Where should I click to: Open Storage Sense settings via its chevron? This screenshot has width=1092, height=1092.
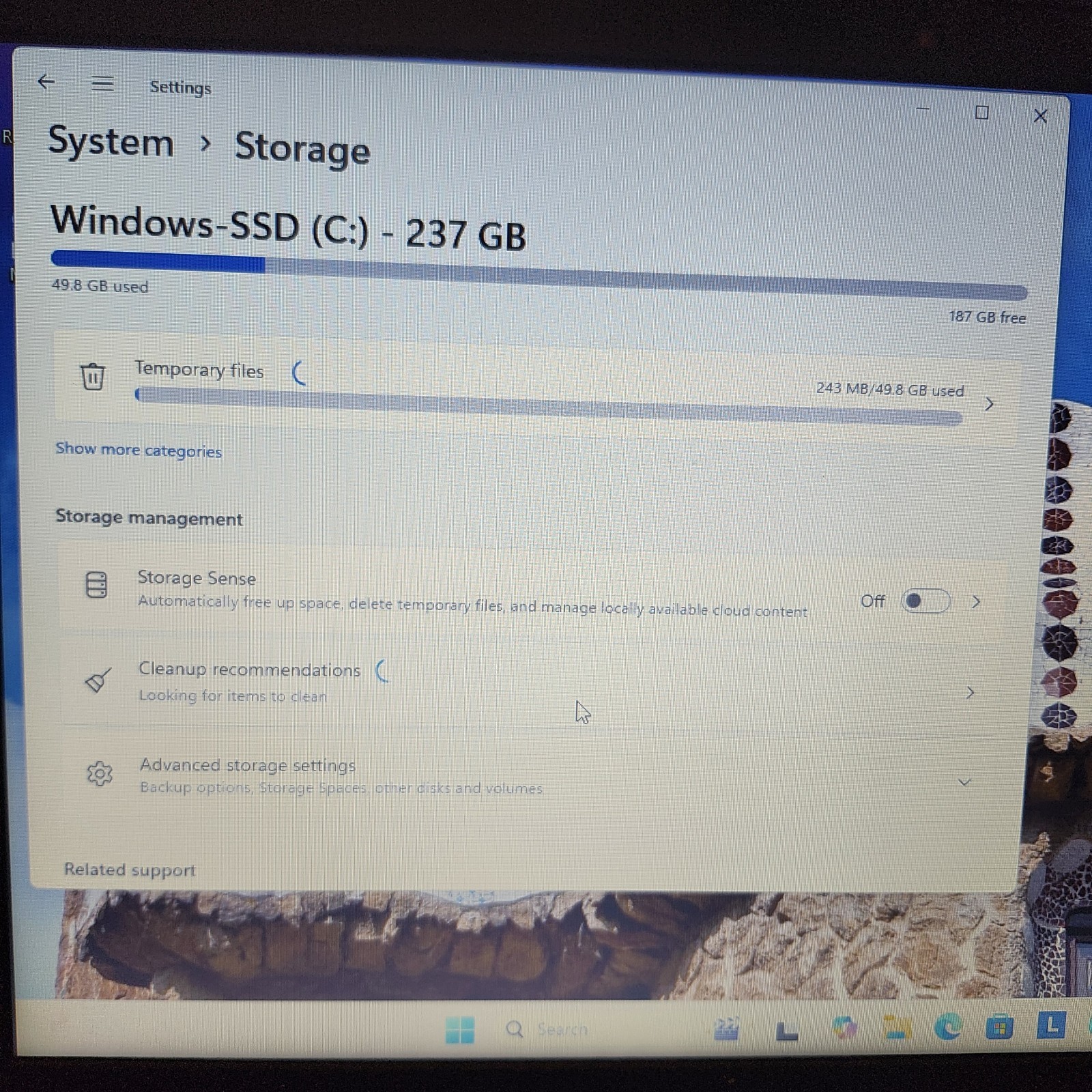click(x=976, y=601)
